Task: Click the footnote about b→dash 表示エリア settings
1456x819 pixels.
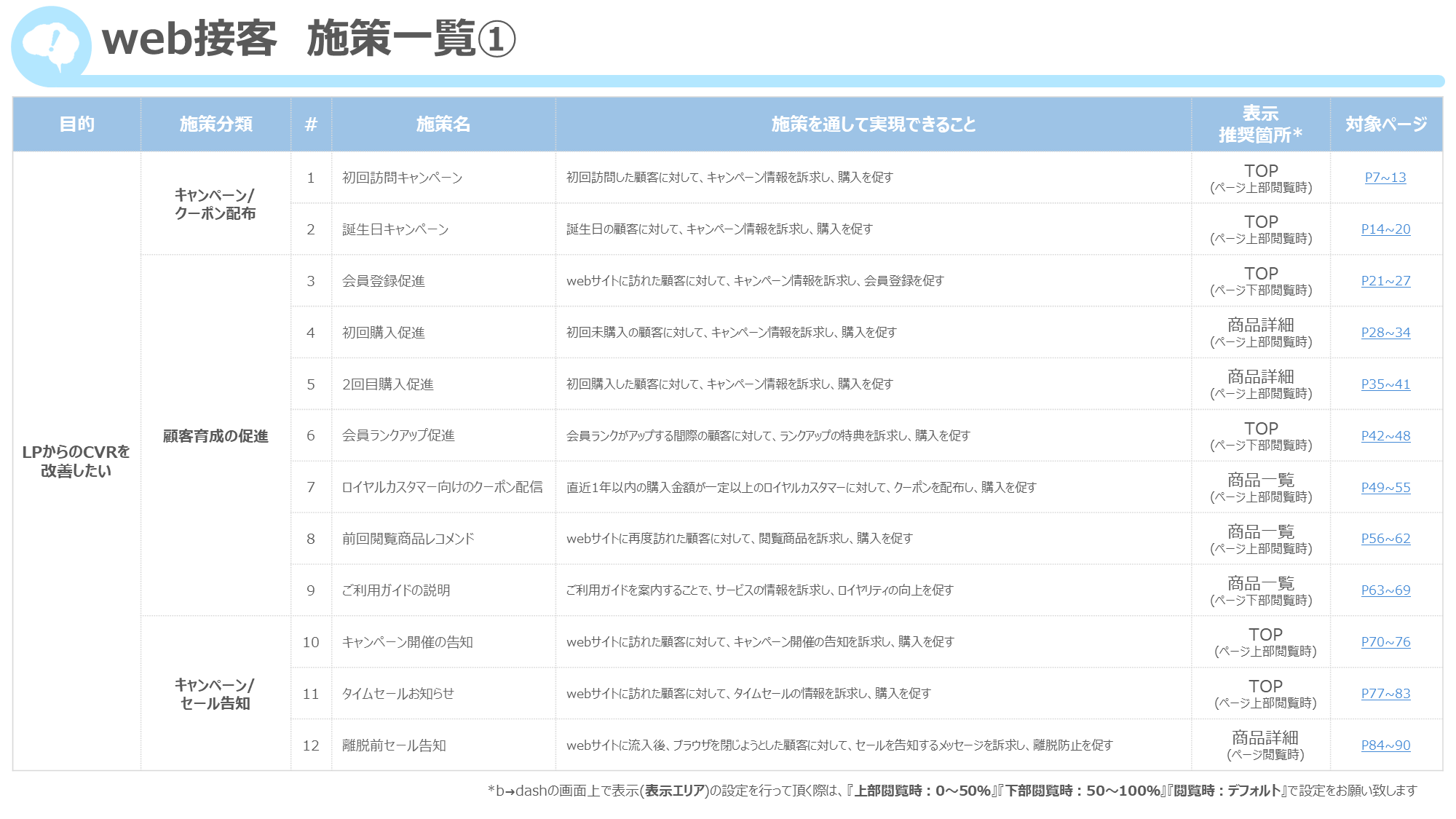Action: click(952, 791)
